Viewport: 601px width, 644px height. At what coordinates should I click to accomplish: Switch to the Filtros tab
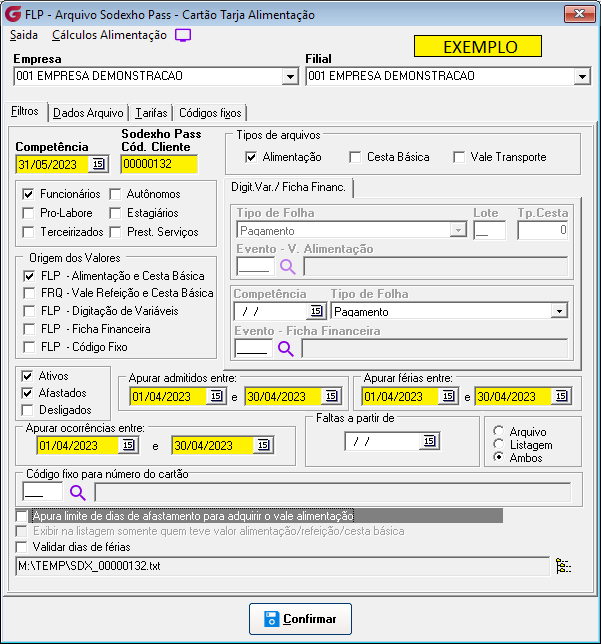(x=25, y=111)
